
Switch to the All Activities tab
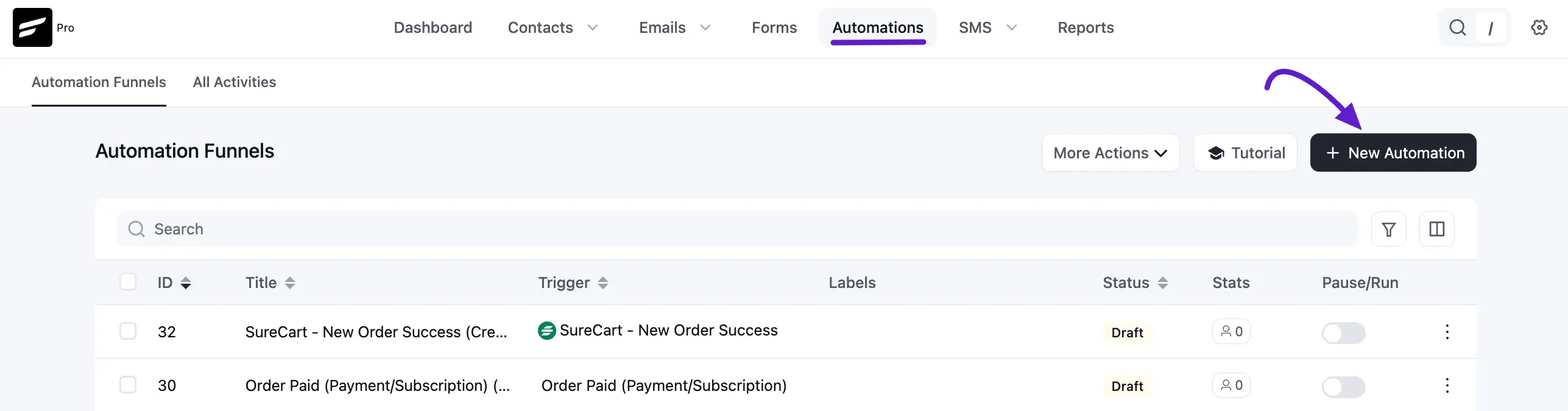tap(235, 82)
